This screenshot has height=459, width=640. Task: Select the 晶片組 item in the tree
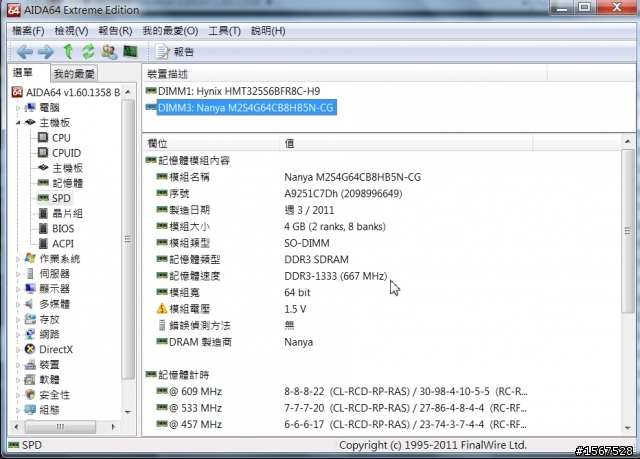(67, 213)
